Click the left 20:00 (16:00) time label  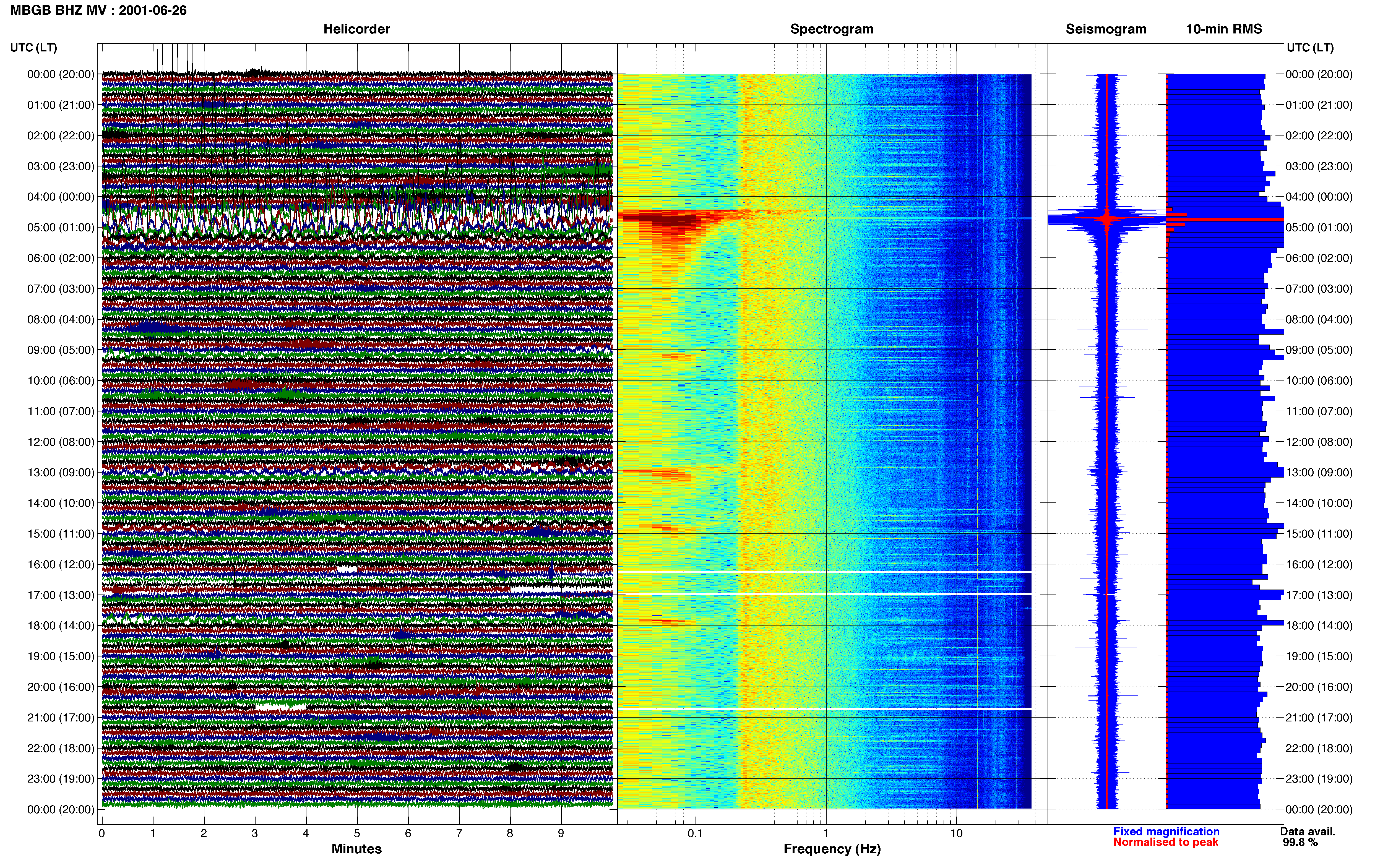point(61,687)
